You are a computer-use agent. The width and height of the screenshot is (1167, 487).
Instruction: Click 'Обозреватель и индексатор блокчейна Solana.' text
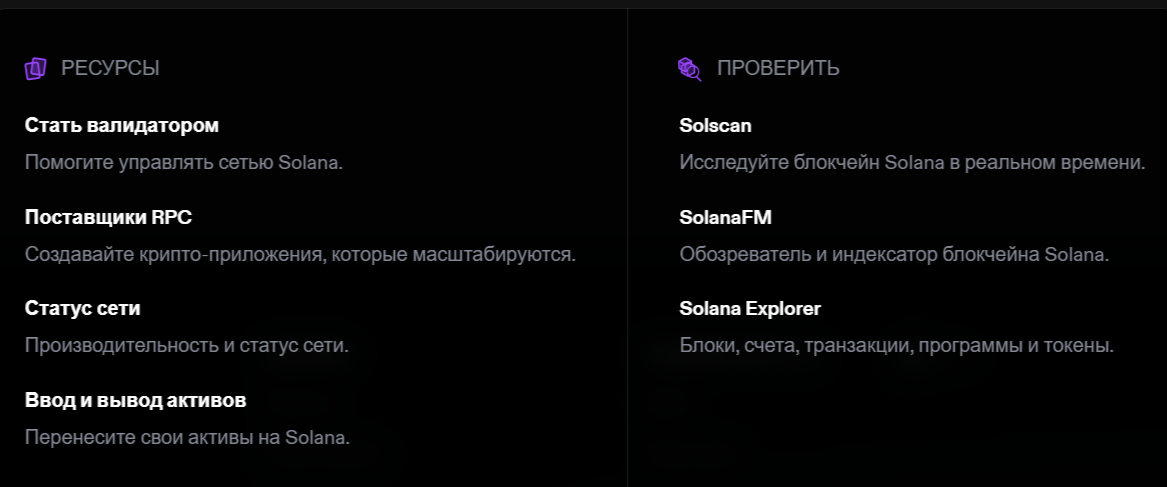pyautogui.click(x=894, y=254)
